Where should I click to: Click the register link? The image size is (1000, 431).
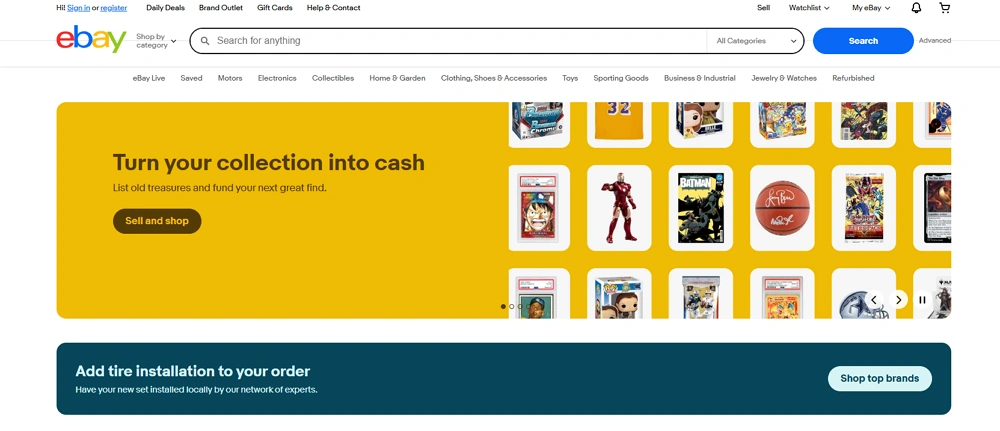coord(114,8)
